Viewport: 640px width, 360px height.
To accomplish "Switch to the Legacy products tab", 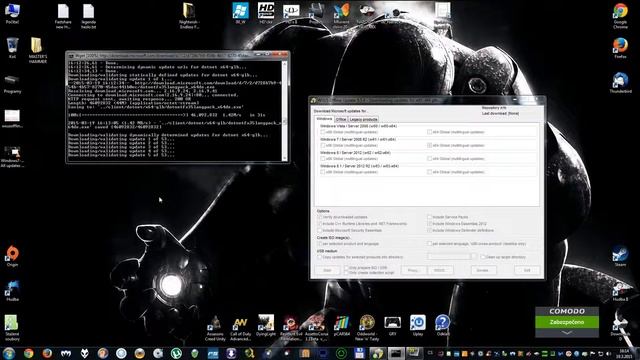I will [363, 120].
